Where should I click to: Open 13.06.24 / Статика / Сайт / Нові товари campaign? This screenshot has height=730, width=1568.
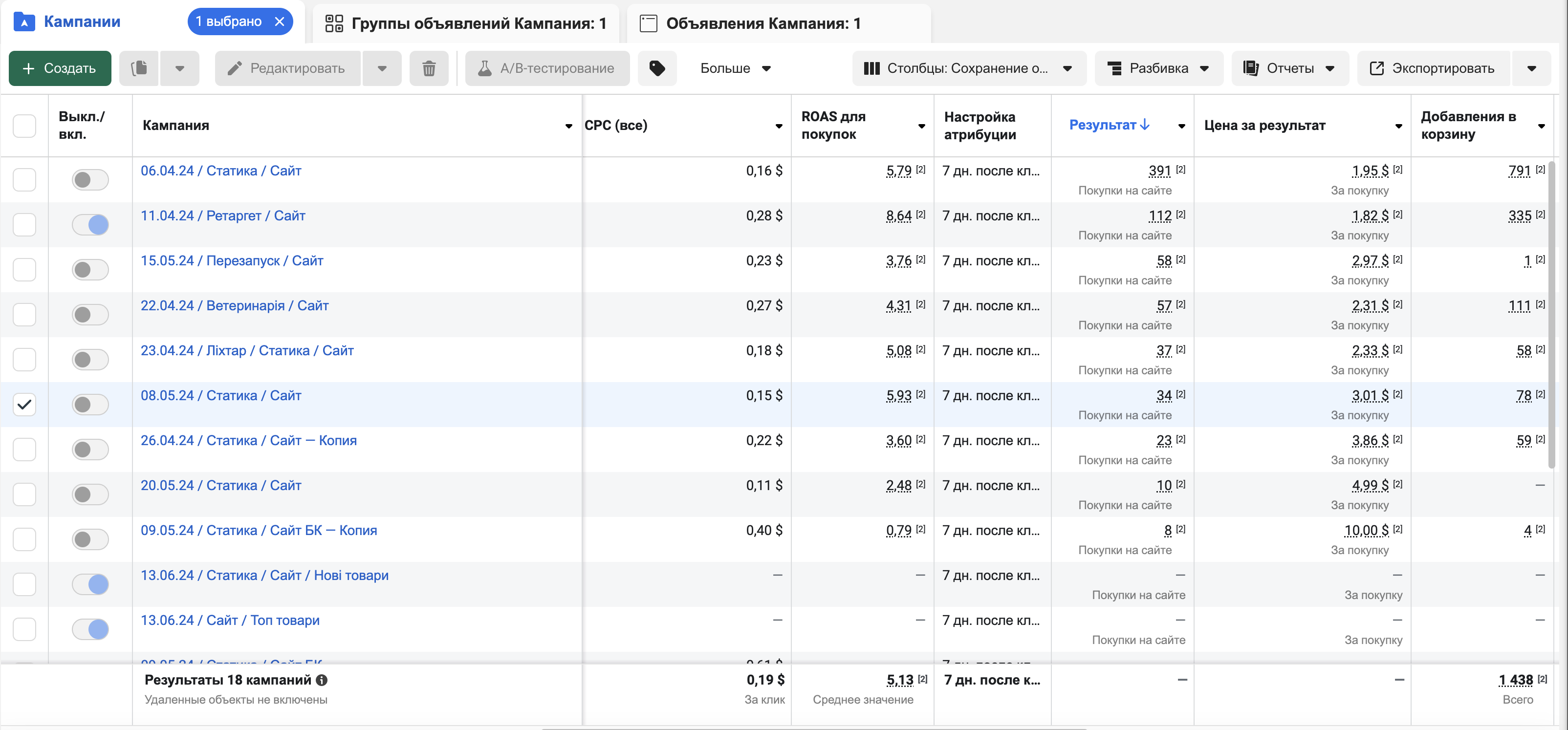click(x=264, y=576)
